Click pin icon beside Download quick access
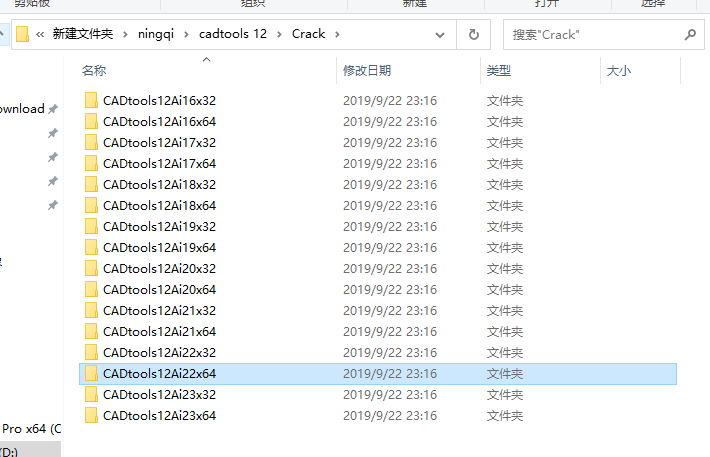The width and height of the screenshot is (710, 457). pos(53,109)
